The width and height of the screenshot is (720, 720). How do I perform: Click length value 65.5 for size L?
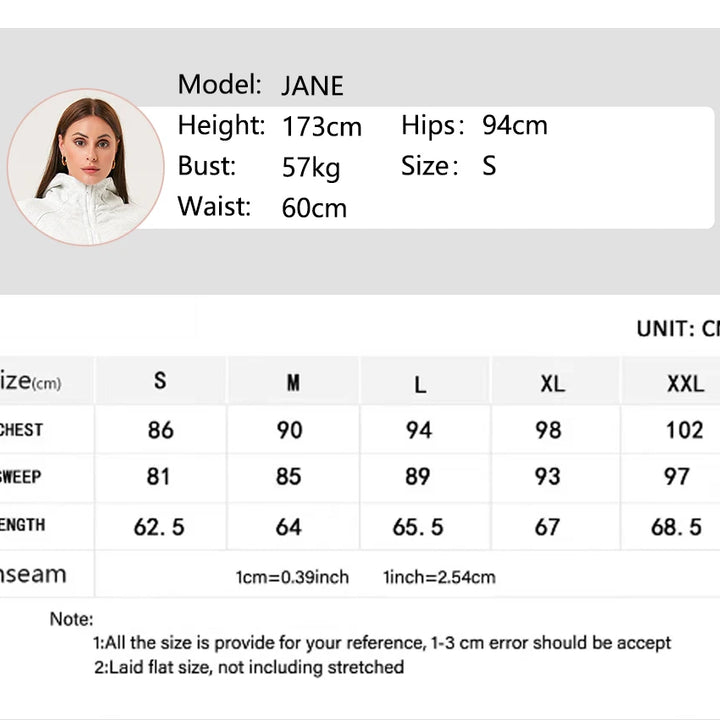417,526
